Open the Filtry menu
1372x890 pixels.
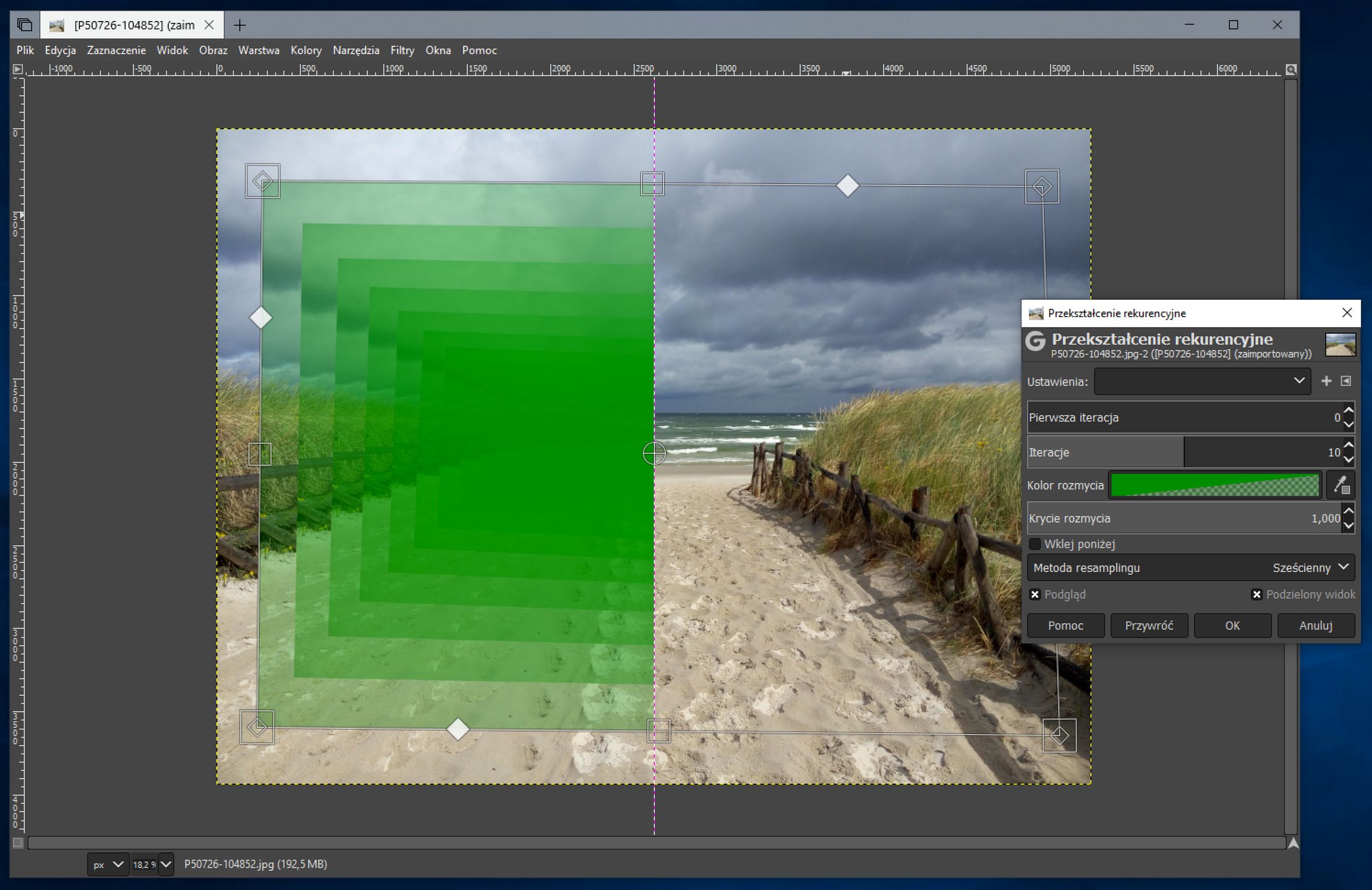tap(402, 50)
